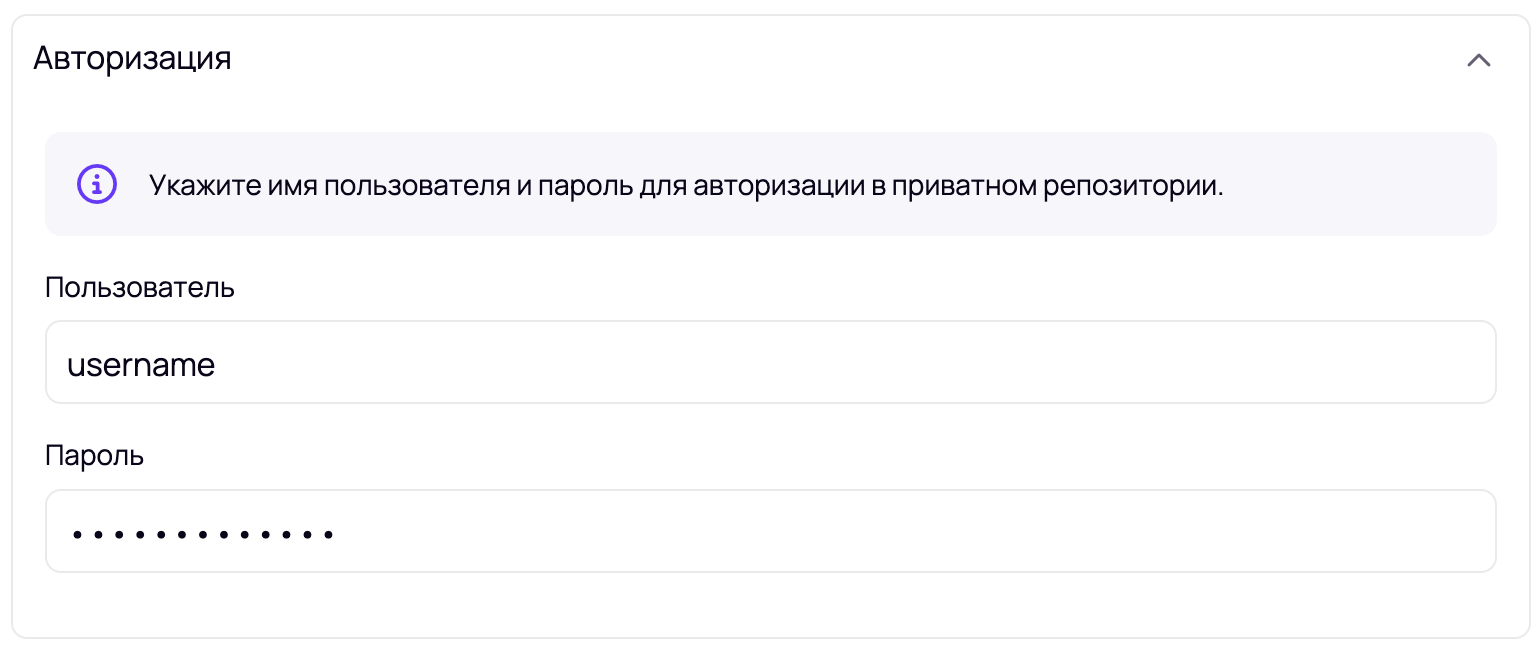Screen dimensions: 1540x652
Task: Click the Авторизация section title
Action: (x=132, y=58)
